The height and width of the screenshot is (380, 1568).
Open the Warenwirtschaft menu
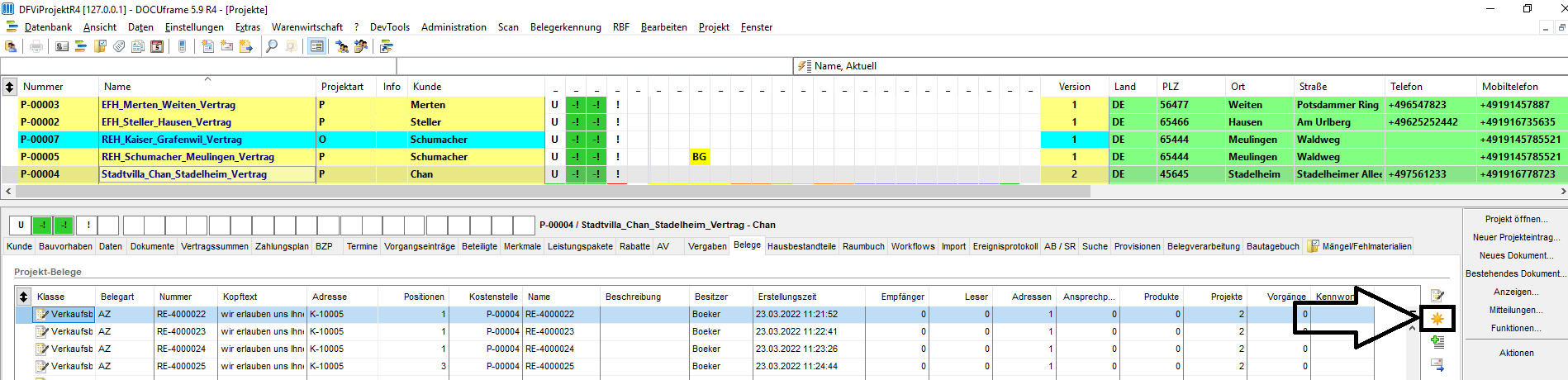(x=307, y=27)
